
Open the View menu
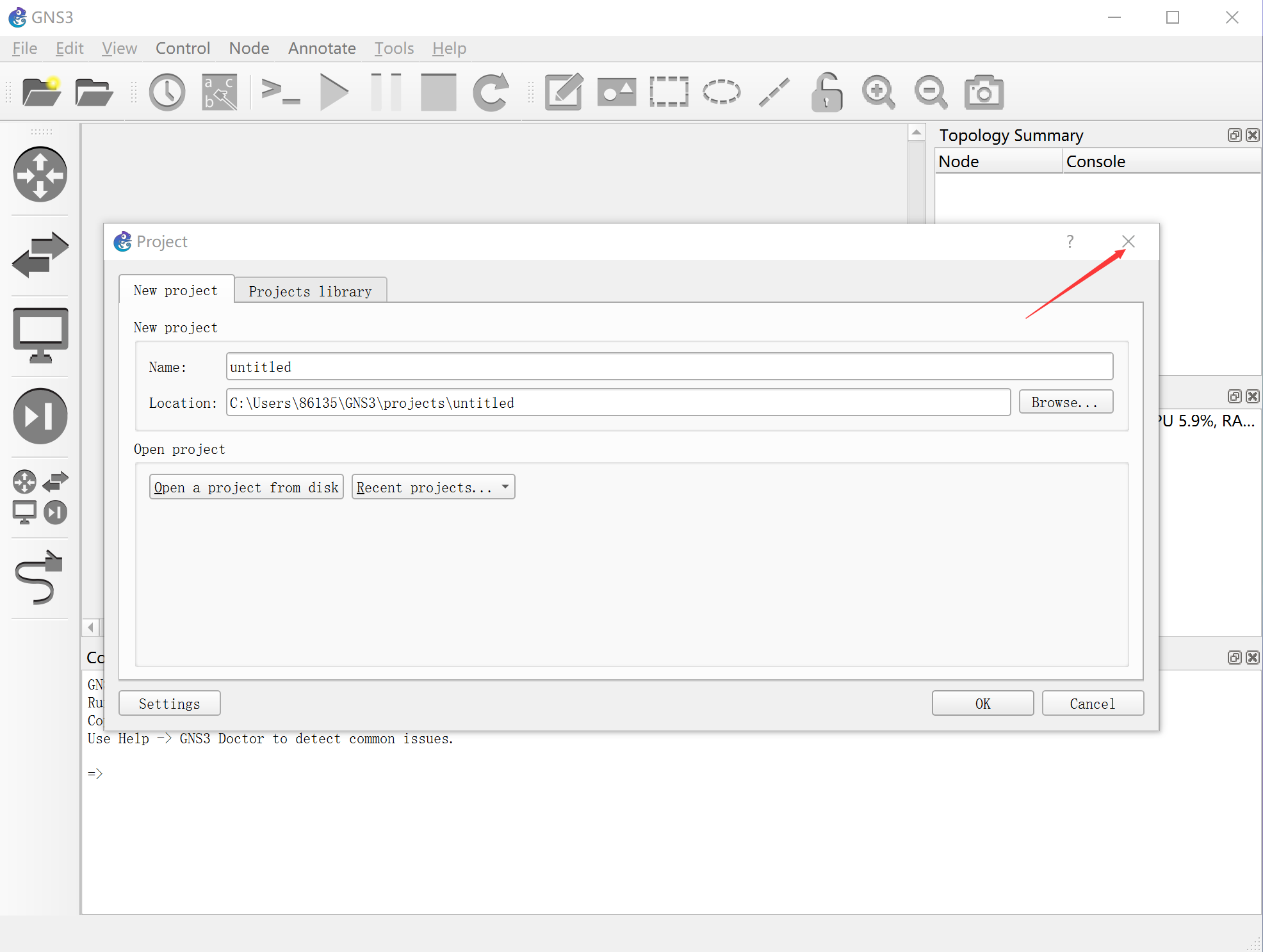(120, 48)
